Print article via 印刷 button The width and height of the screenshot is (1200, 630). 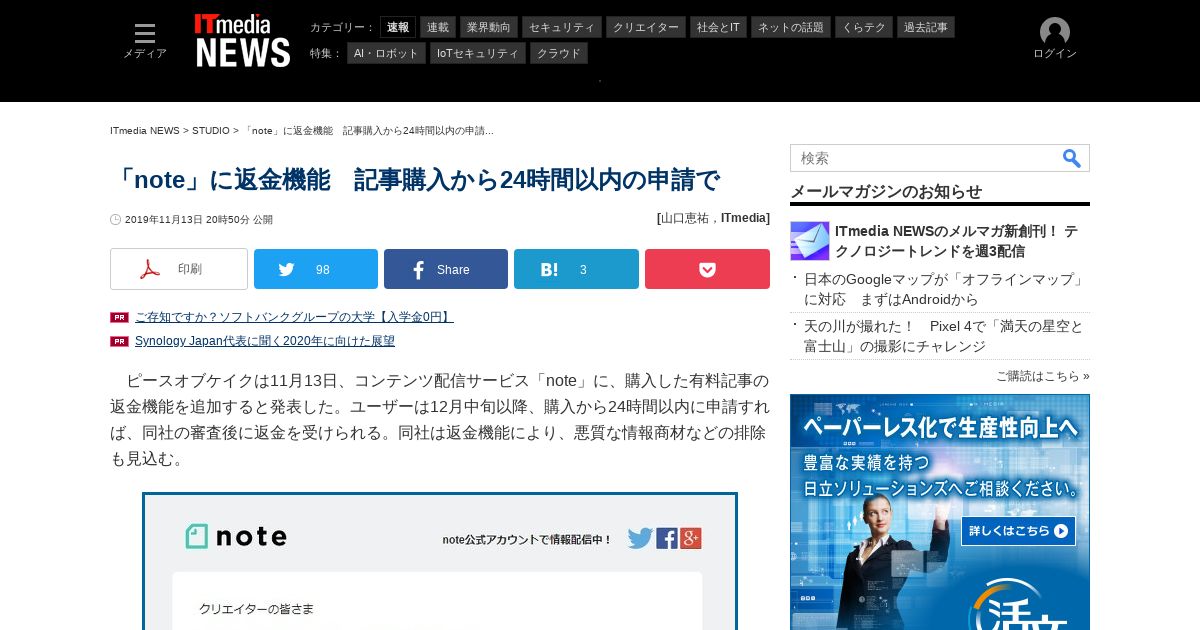[179, 269]
